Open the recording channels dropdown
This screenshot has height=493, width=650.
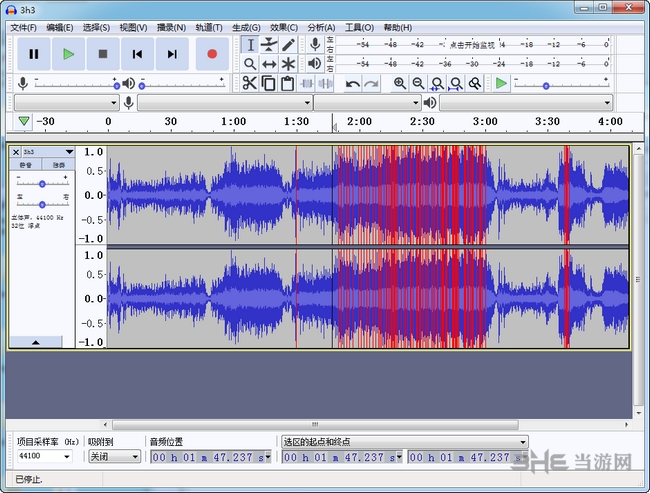[x=367, y=102]
